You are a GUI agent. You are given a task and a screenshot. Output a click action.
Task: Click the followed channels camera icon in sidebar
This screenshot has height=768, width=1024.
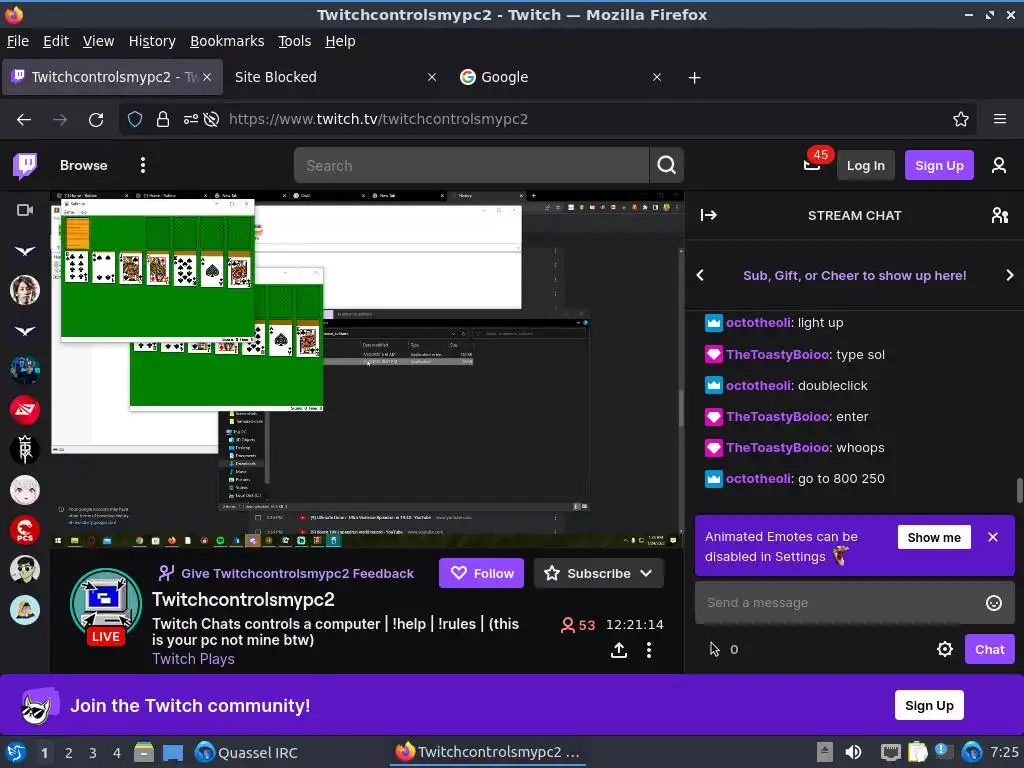tap(25, 210)
